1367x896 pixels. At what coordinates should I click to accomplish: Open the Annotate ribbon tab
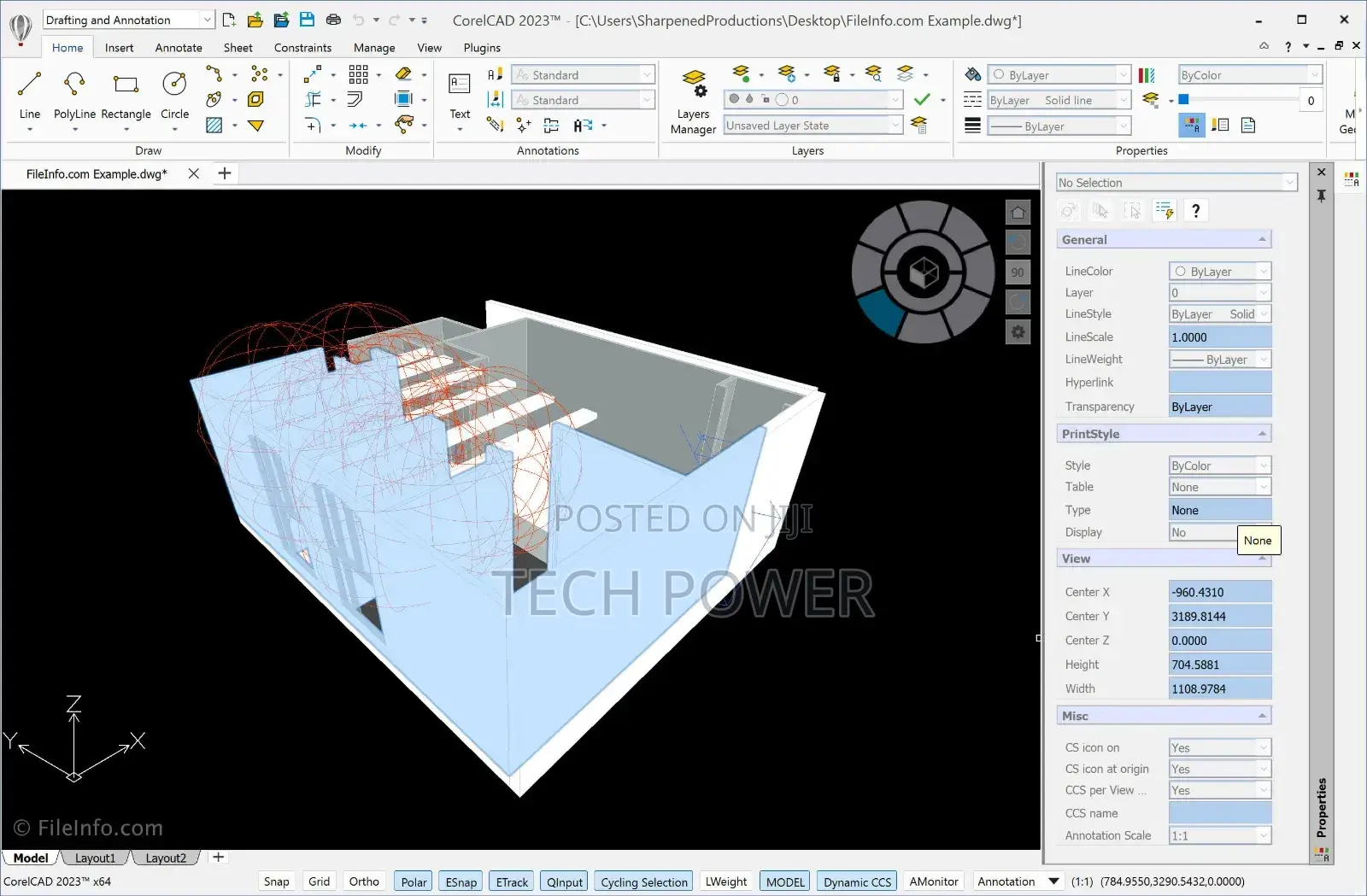[179, 48]
